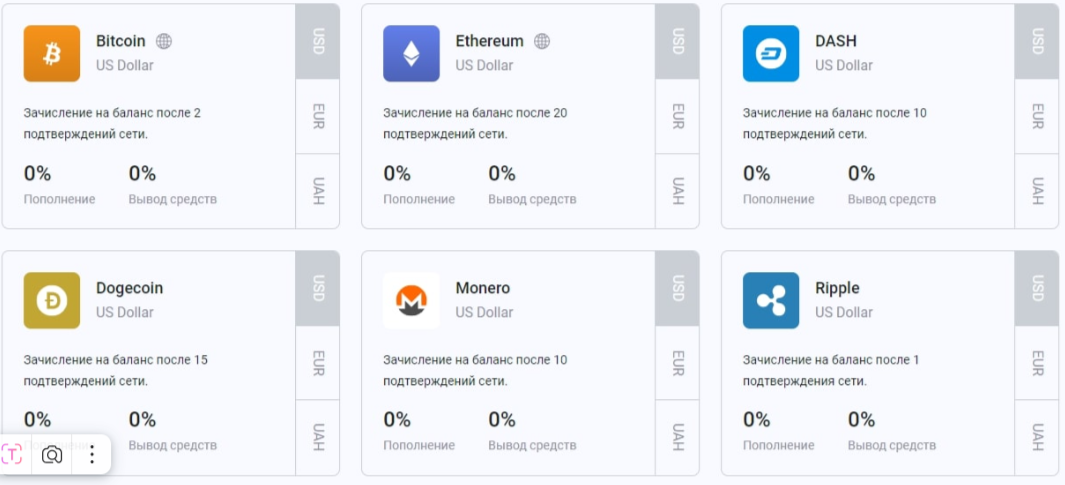Select EUR tab on Ethereum card
The width and height of the screenshot is (1065, 485).
pos(677,116)
